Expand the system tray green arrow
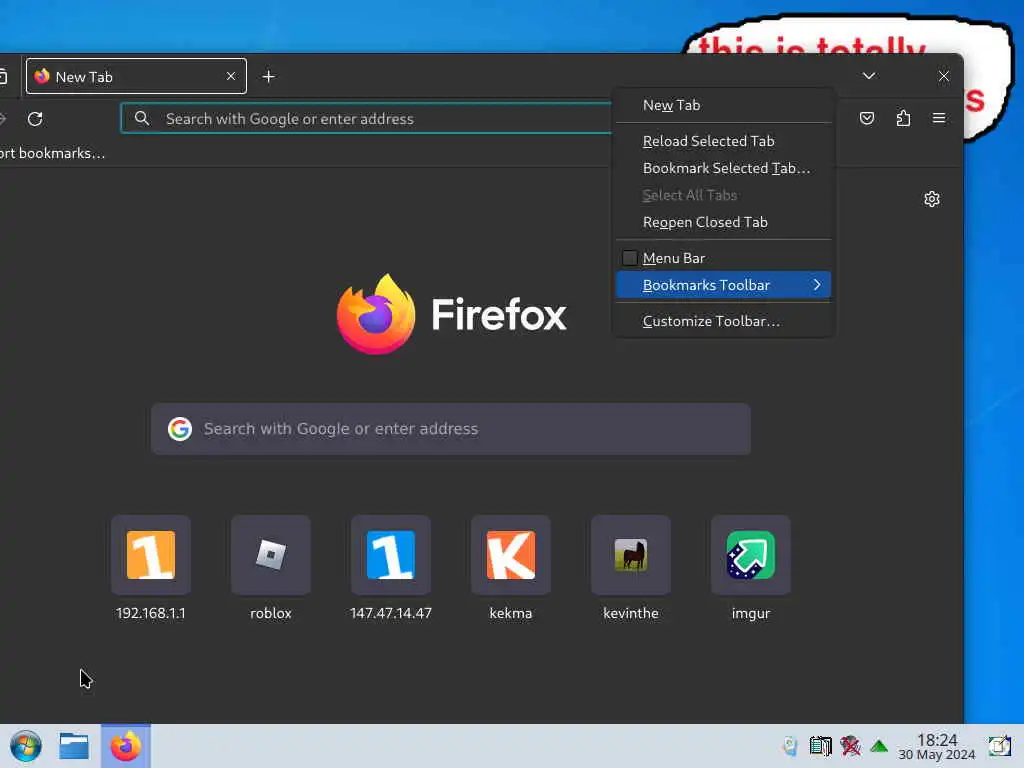The width and height of the screenshot is (1024, 768). click(879, 746)
